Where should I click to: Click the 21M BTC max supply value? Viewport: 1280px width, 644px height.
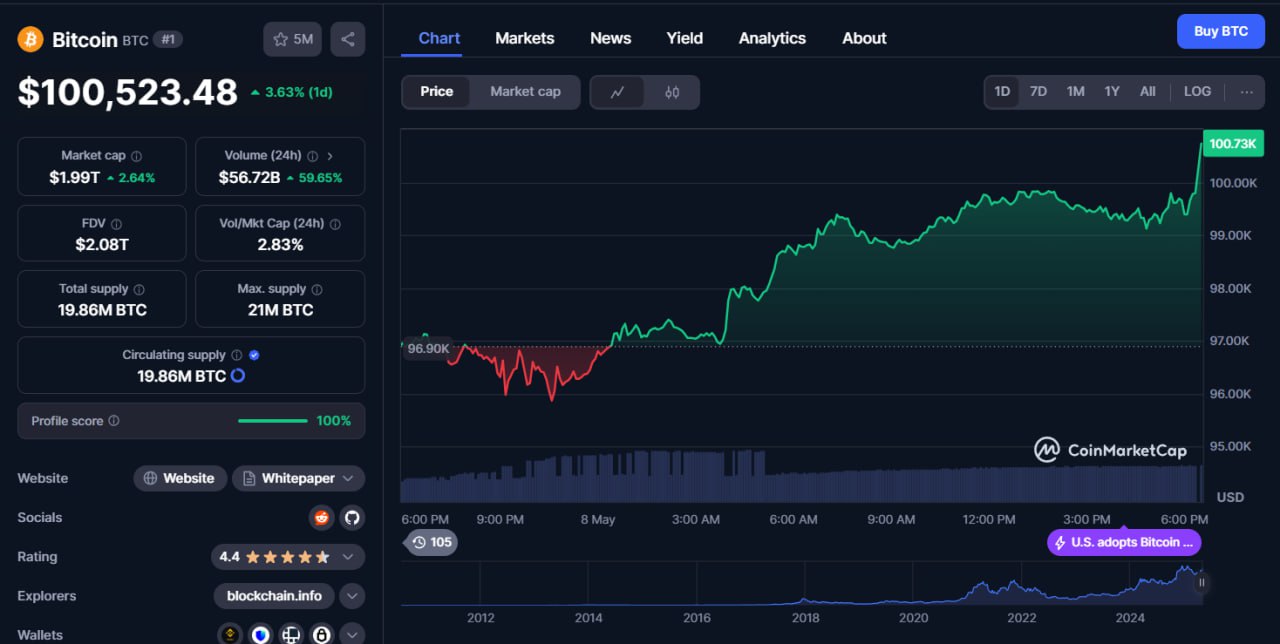coord(280,310)
